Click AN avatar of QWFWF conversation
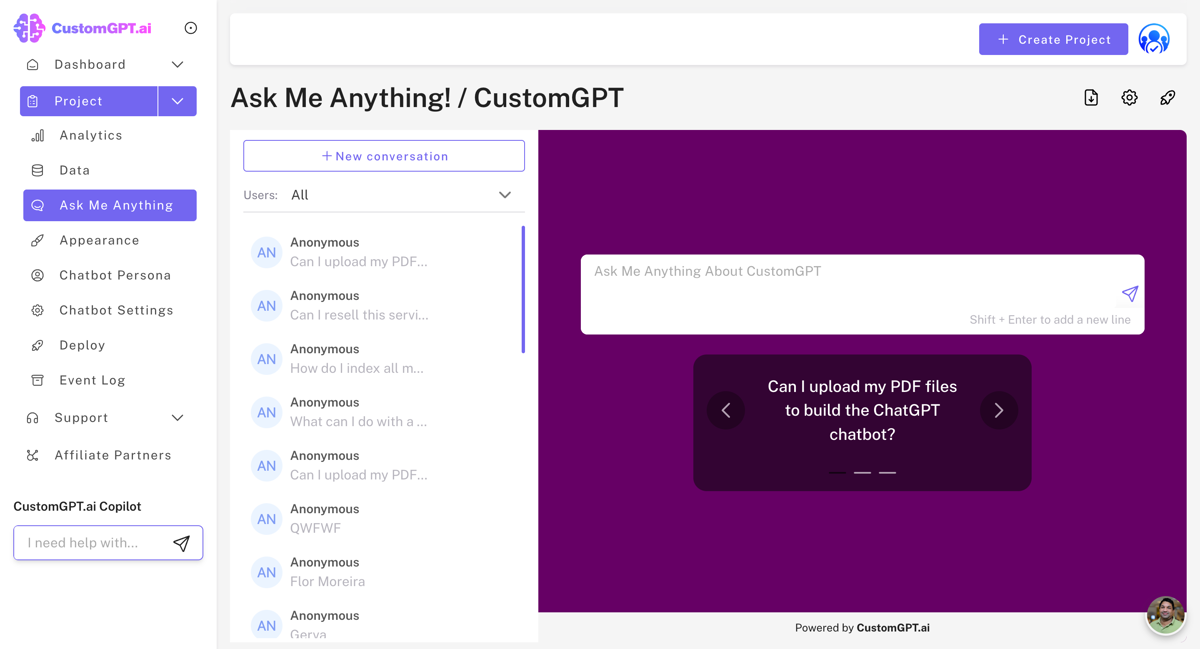 pos(266,519)
